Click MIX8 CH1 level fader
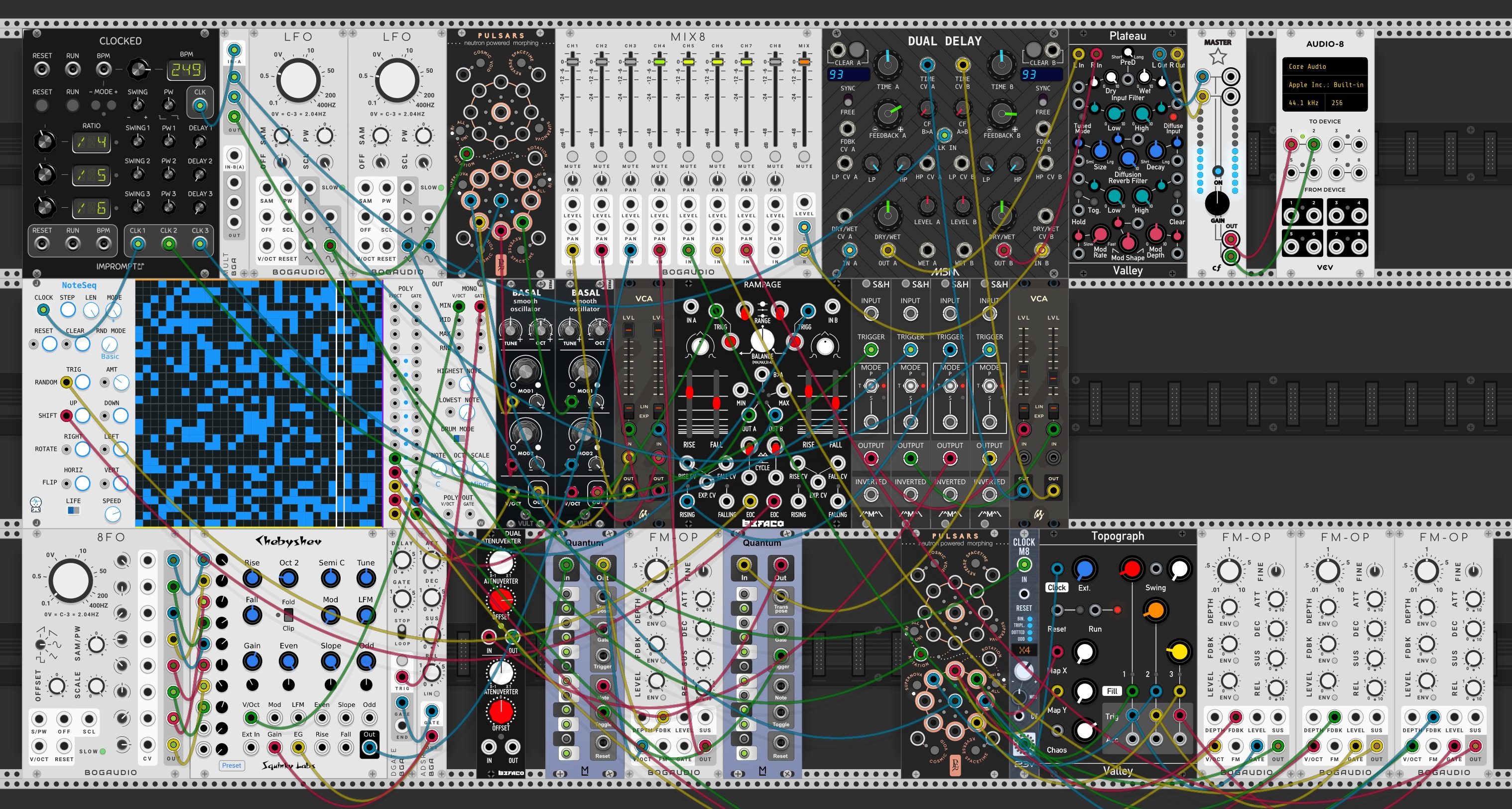1512x809 pixels. (x=572, y=62)
